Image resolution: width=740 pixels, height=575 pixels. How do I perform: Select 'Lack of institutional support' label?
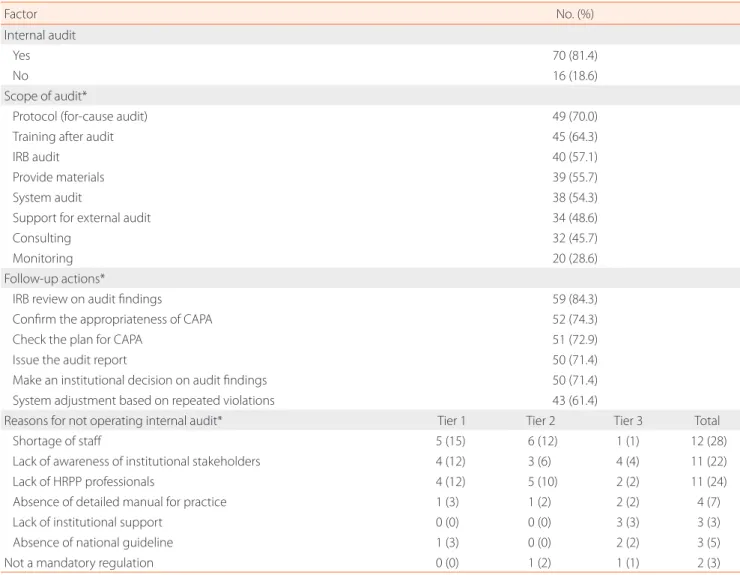click(87, 523)
